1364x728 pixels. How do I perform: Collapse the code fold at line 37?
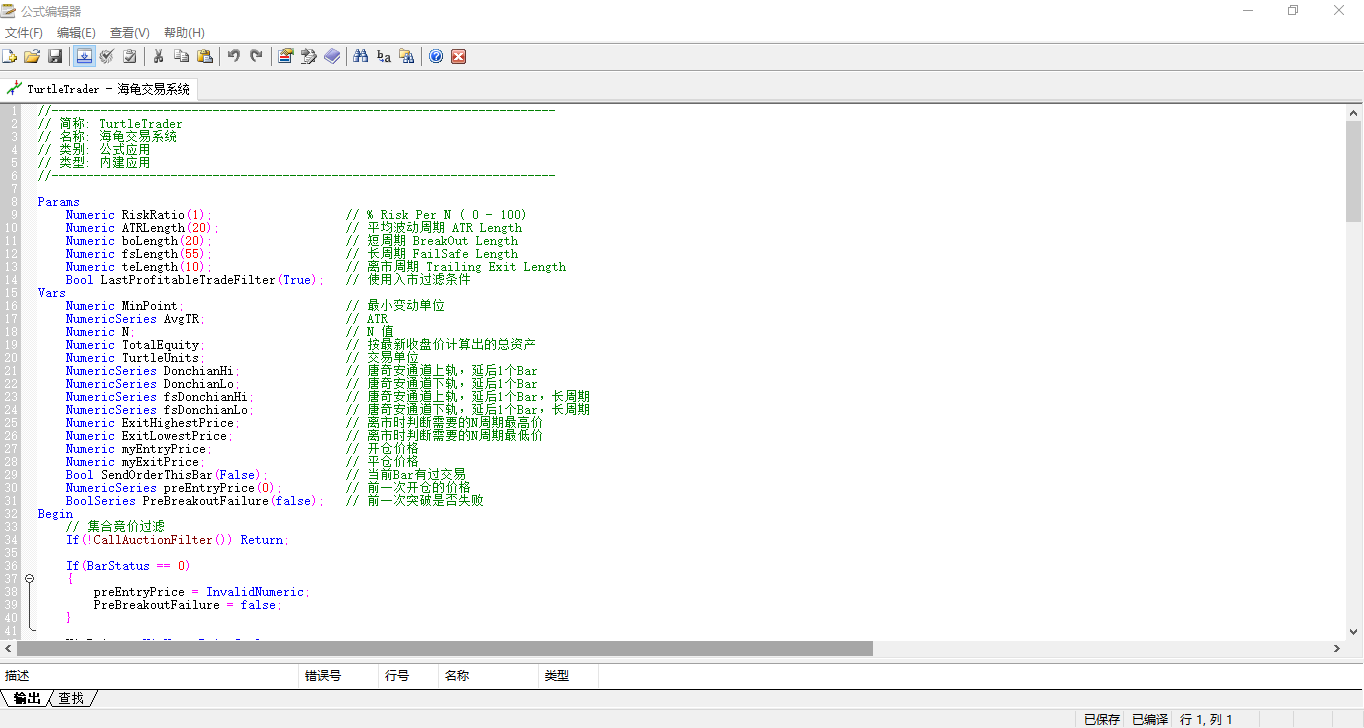(29, 579)
